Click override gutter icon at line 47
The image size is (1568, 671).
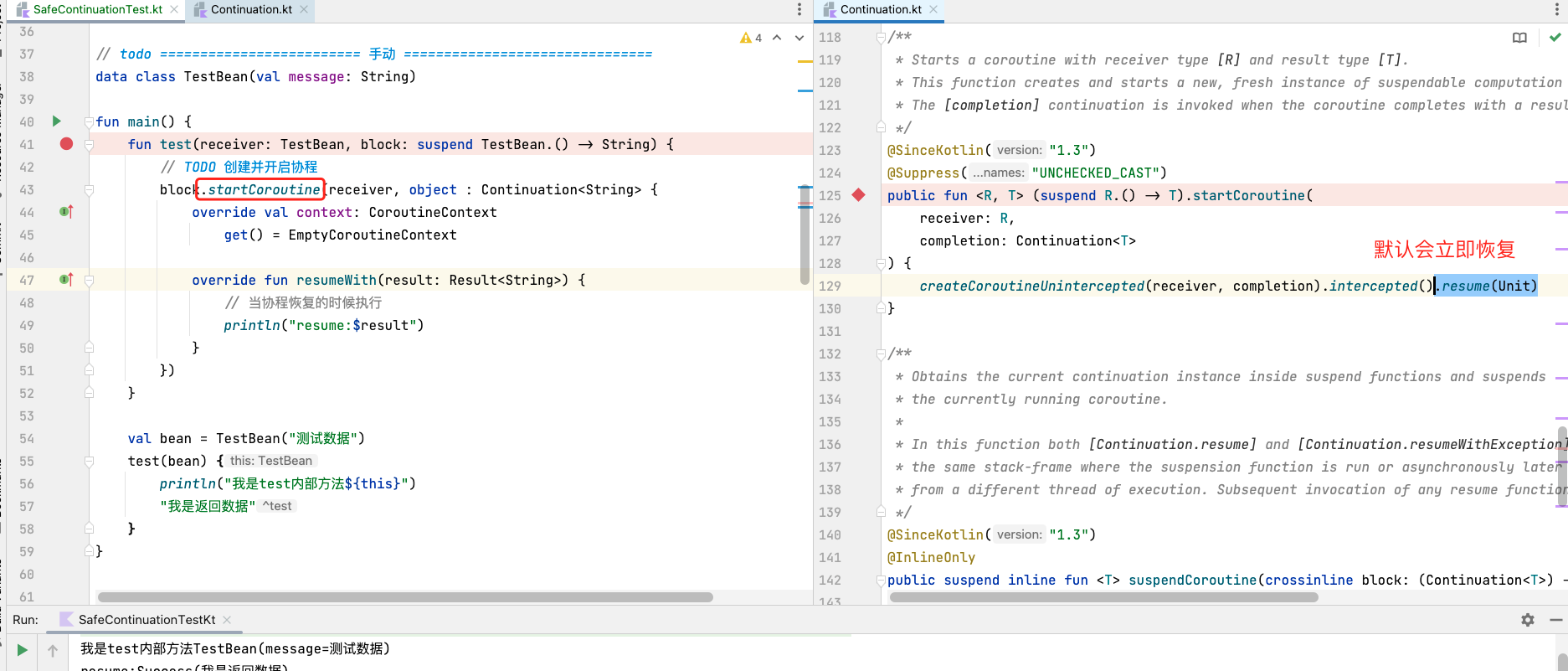[66, 280]
